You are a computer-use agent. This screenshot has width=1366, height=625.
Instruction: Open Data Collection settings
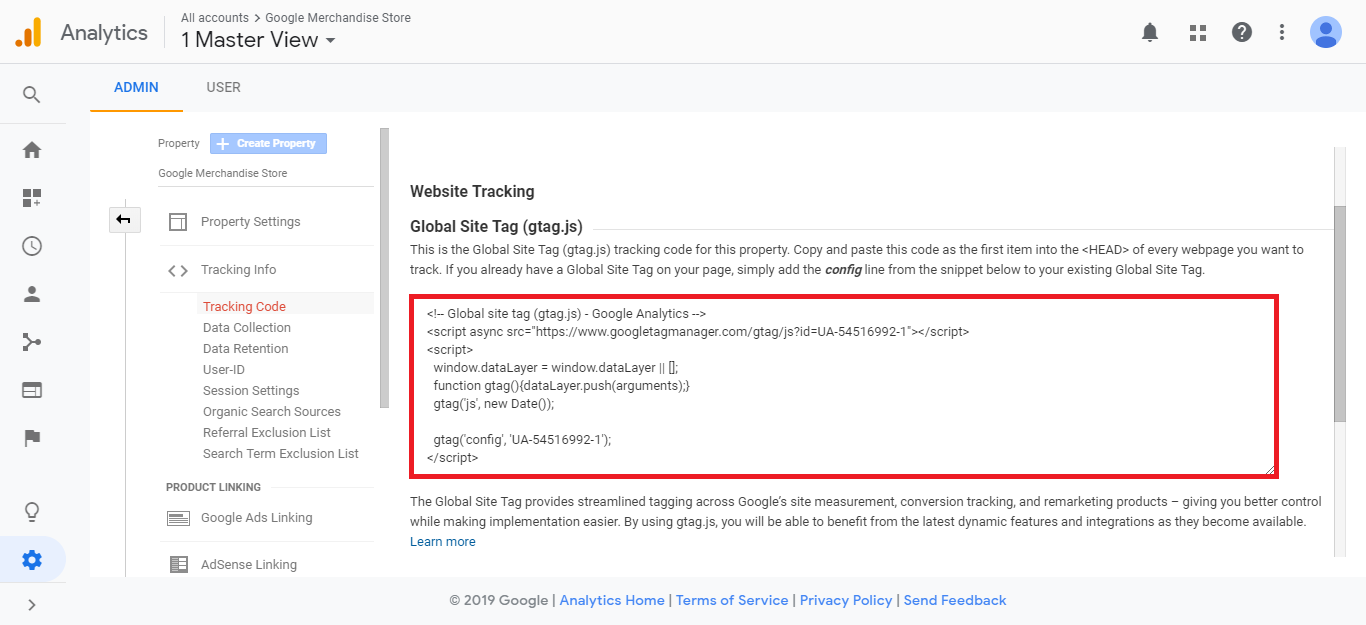(247, 328)
